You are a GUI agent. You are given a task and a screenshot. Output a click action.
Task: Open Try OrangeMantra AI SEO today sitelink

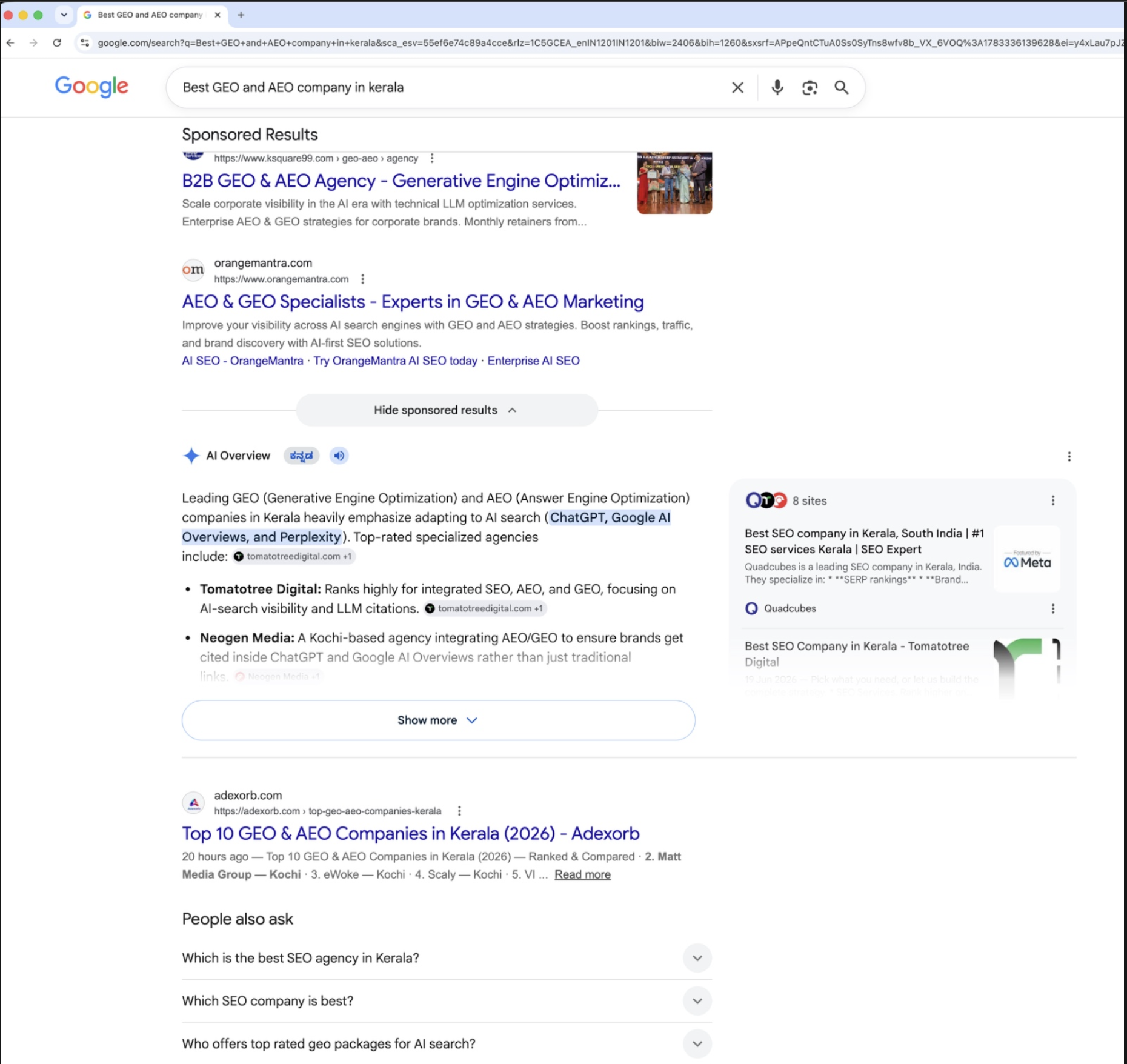395,361
